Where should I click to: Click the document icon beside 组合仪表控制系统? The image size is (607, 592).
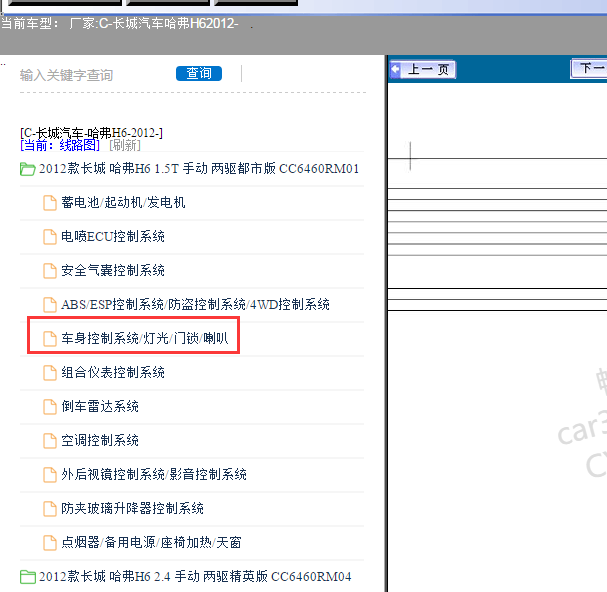[50, 373]
